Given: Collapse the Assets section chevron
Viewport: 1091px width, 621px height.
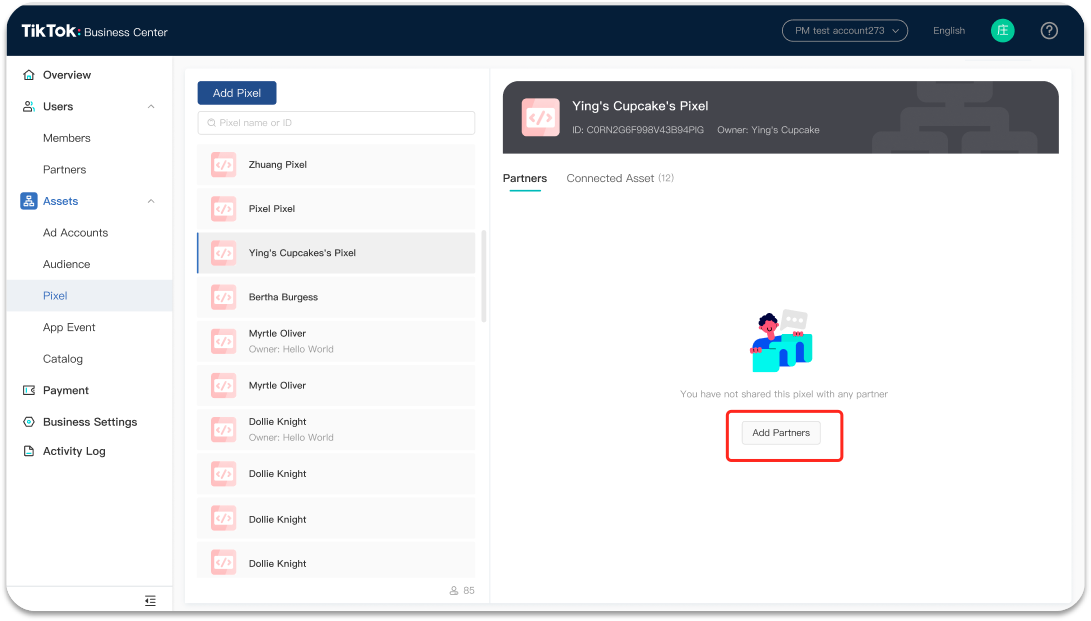Looking at the screenshot, I should point(151,201).
